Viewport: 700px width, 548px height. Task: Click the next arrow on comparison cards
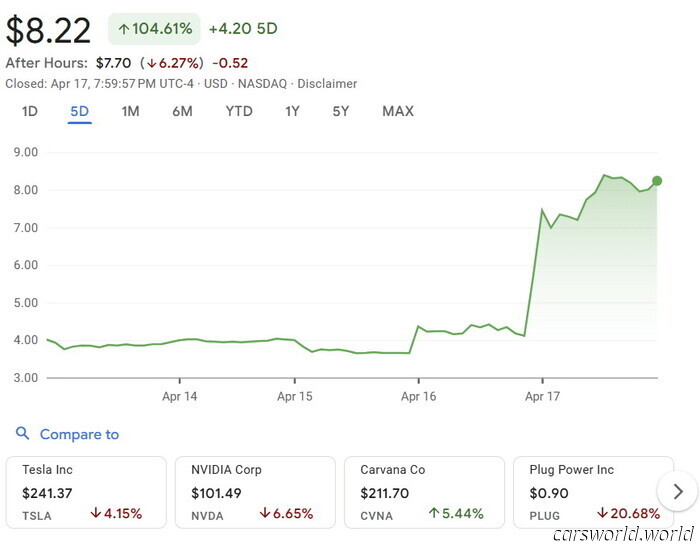coord(678,491)
